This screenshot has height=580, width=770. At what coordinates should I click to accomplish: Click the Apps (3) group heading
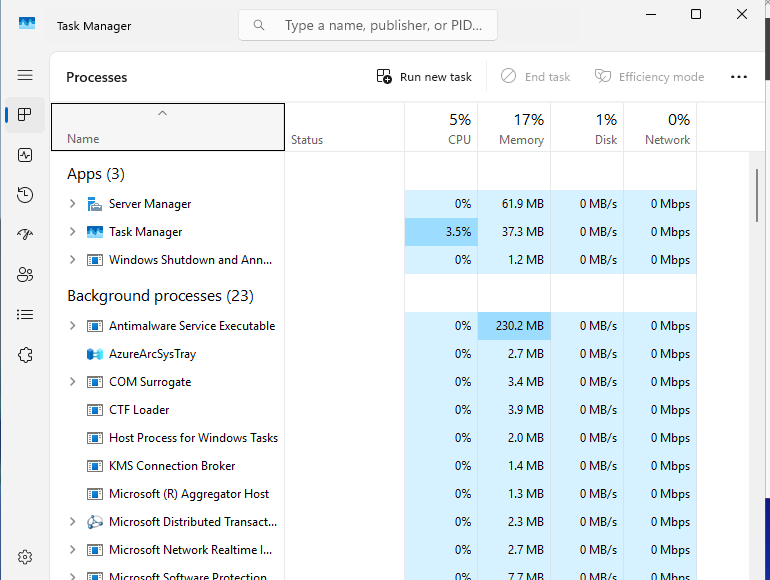tap(96, 174)
